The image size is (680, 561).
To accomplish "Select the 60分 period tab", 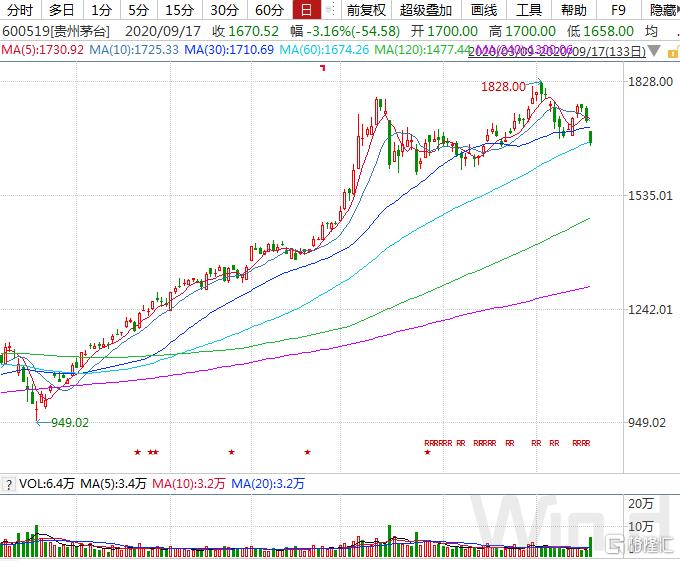I will (x=269, y=10).
